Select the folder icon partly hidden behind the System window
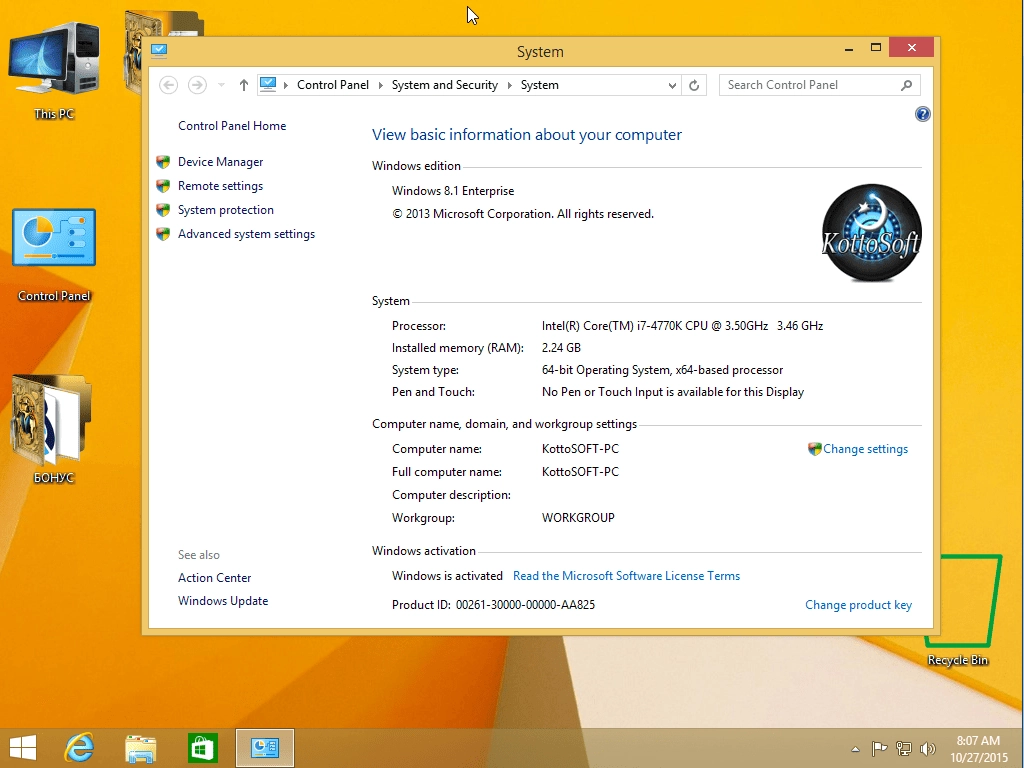The width and height of the screenshot is (1024, 768). click(133, 52)
